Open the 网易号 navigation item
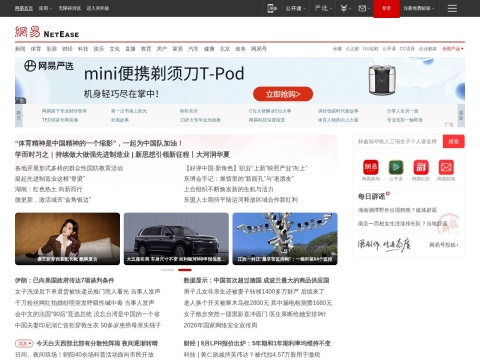The image size is (480, 360). click(x=259, y=49)
